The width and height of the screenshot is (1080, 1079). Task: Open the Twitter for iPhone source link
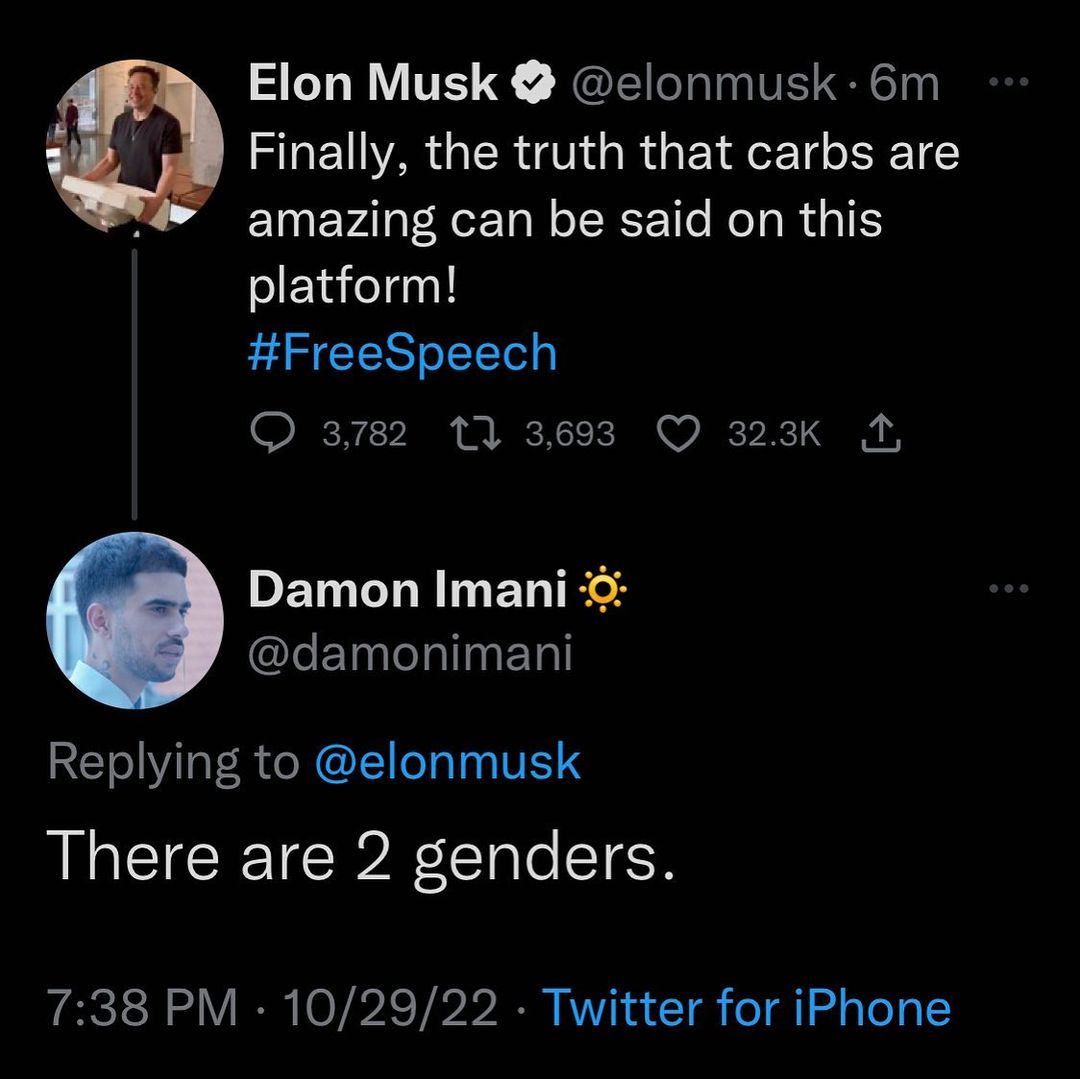click(x=746, y=1007)
